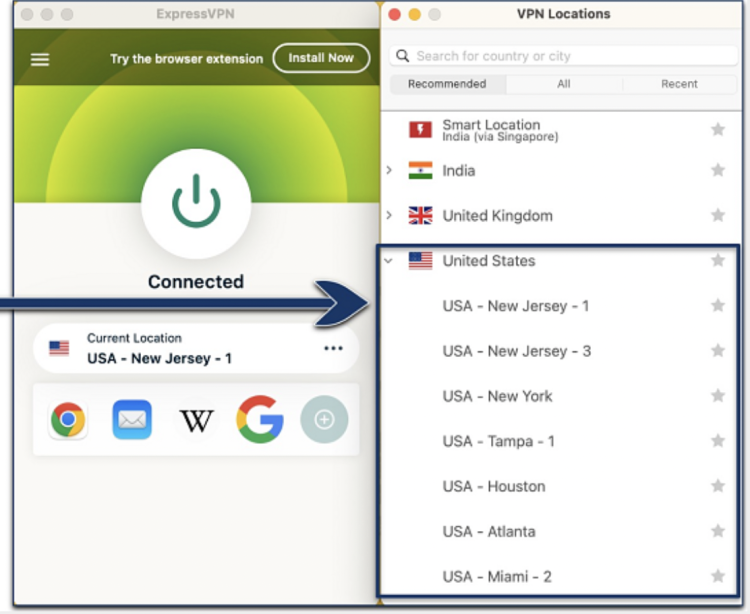Screen dimensions: 750x614
Task: Switch to the All tab
Action: pos(564,84)
